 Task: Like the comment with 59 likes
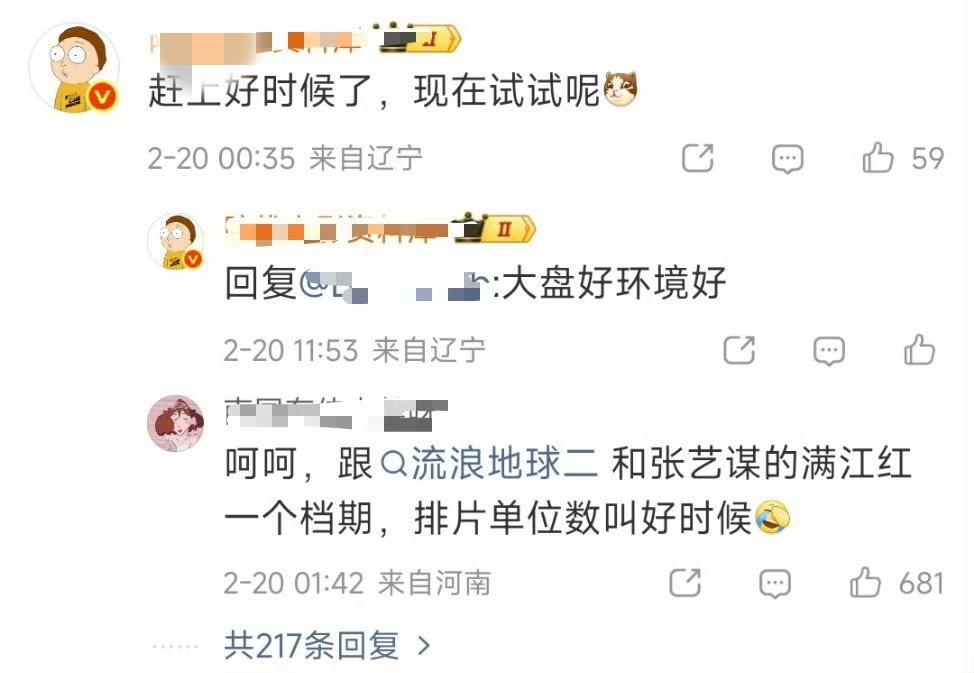878,157
